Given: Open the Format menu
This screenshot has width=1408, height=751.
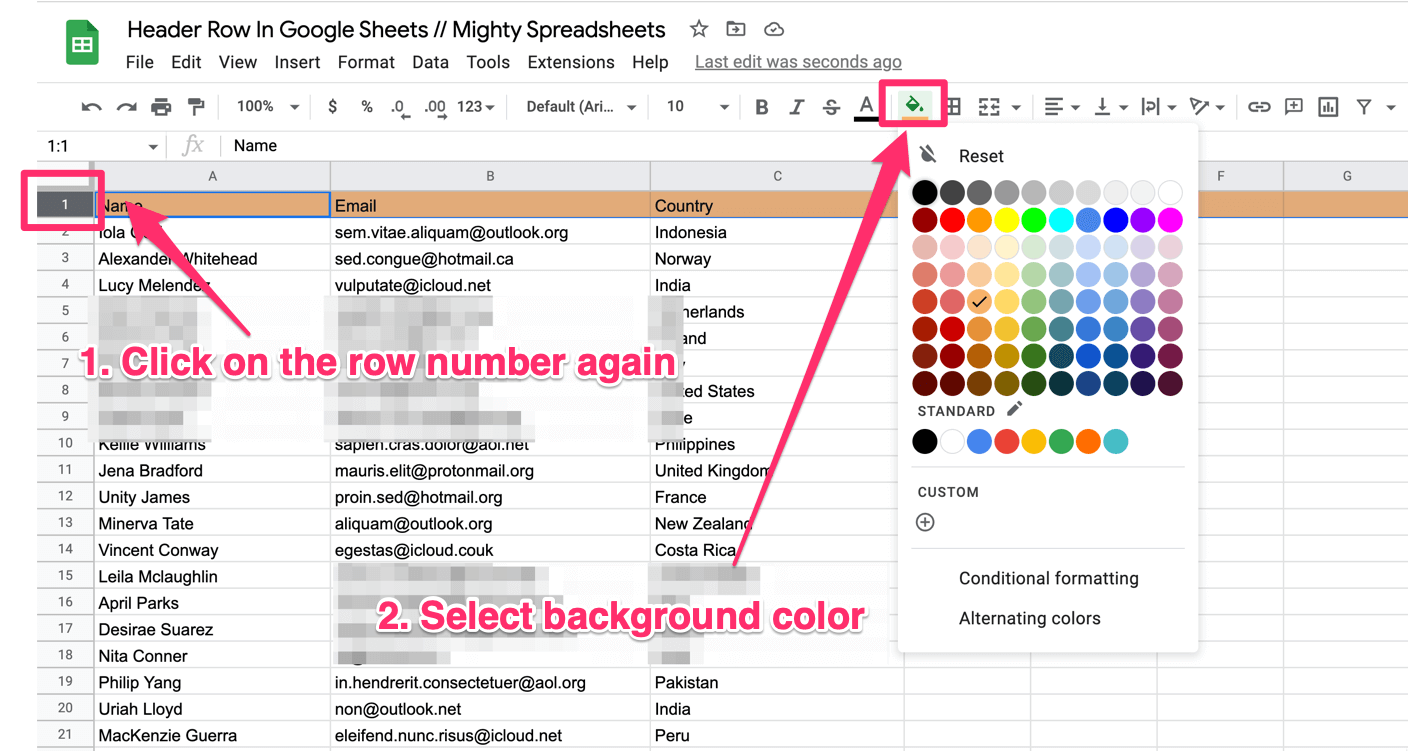Looking at the screenshot, I should (366, 62).
